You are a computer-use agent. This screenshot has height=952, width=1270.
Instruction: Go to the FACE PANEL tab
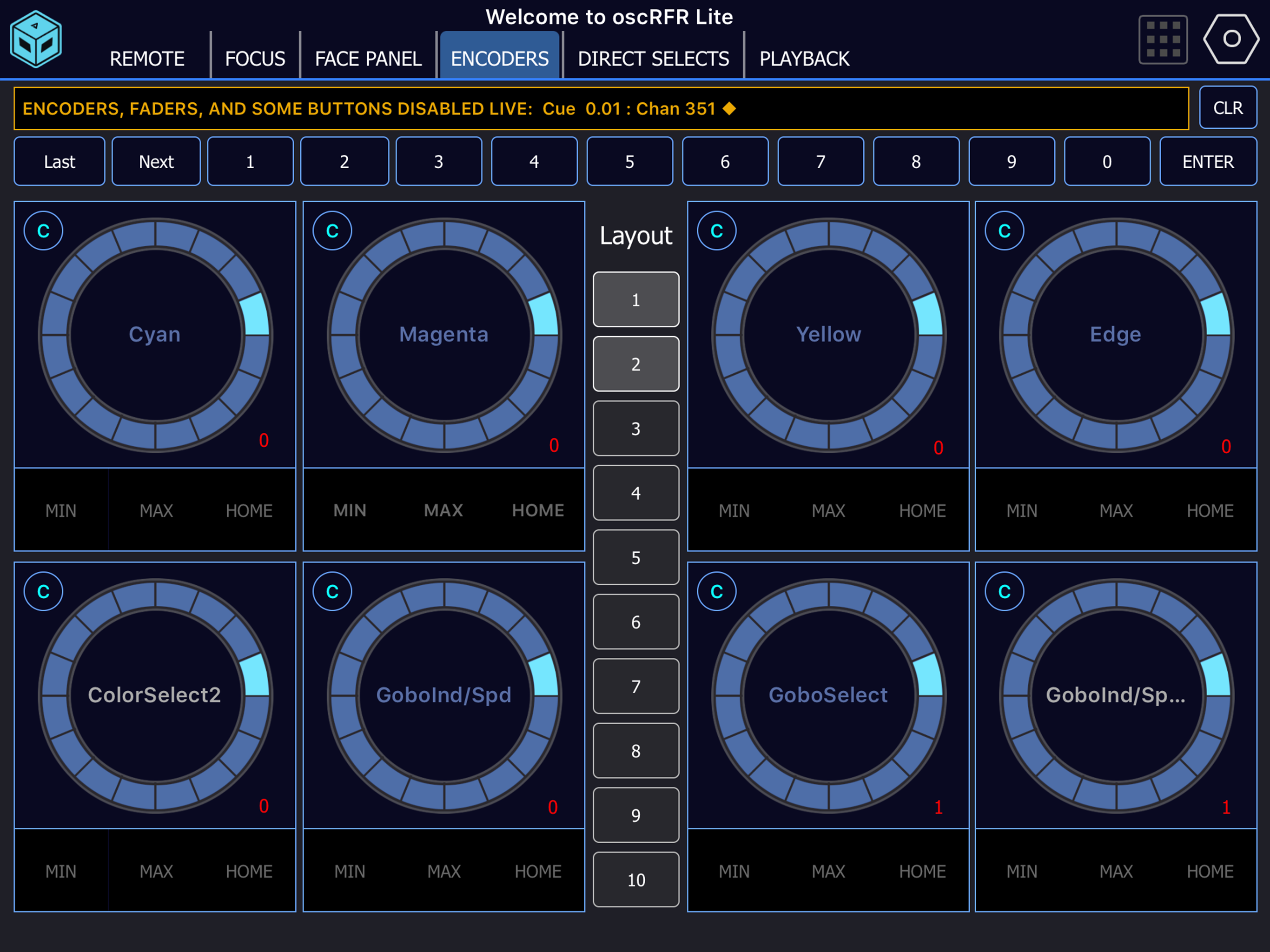click(368, 59)
